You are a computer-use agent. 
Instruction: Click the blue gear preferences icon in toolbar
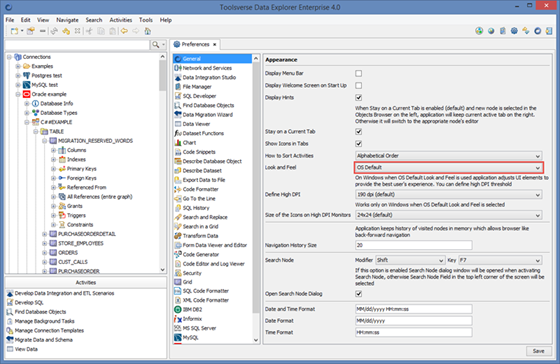(514, 31)
